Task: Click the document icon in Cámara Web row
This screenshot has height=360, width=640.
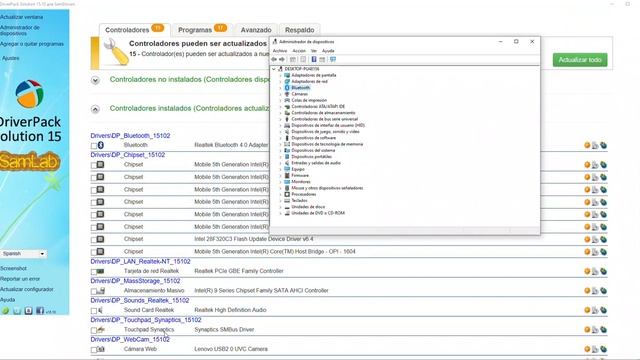Action: [595, 349]
